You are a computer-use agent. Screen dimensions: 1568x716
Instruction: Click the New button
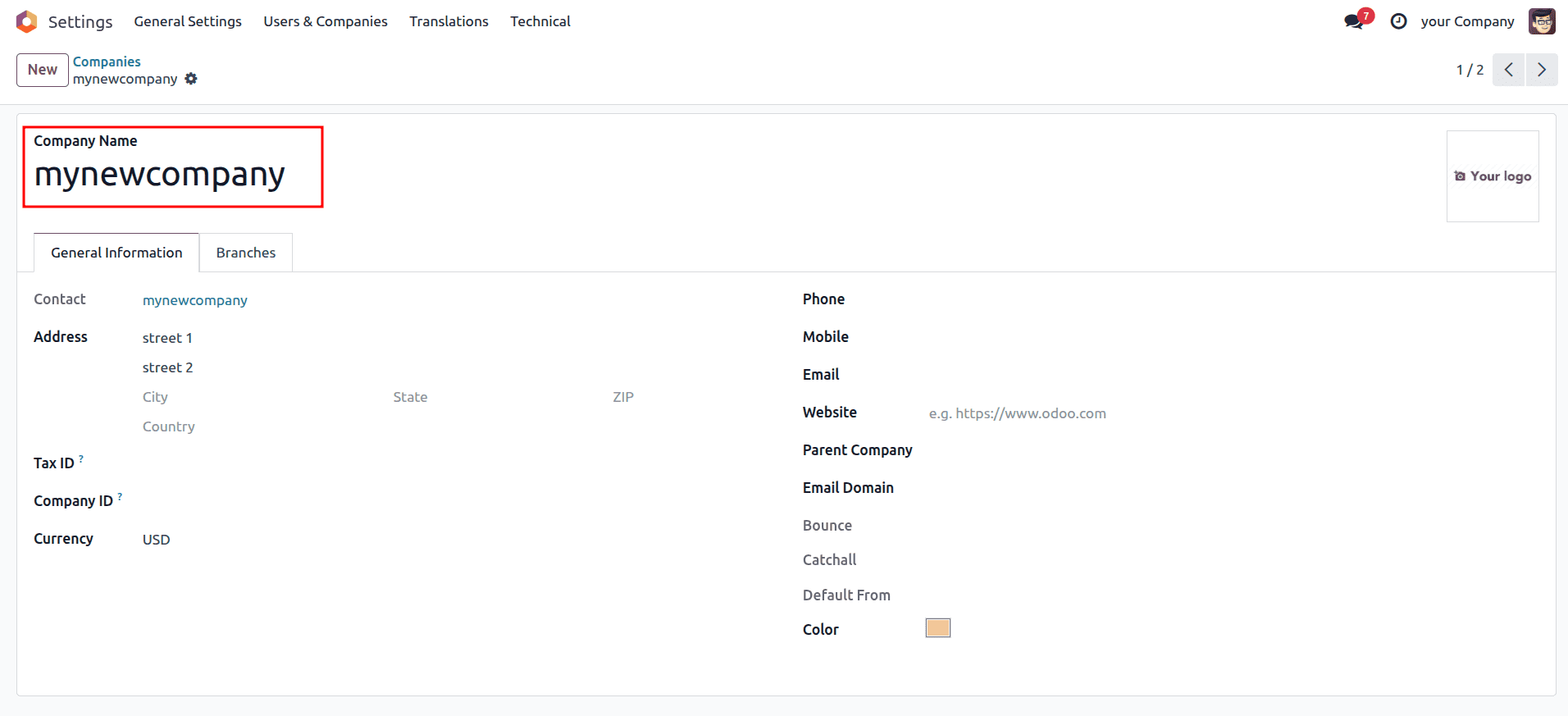point(43,70)
